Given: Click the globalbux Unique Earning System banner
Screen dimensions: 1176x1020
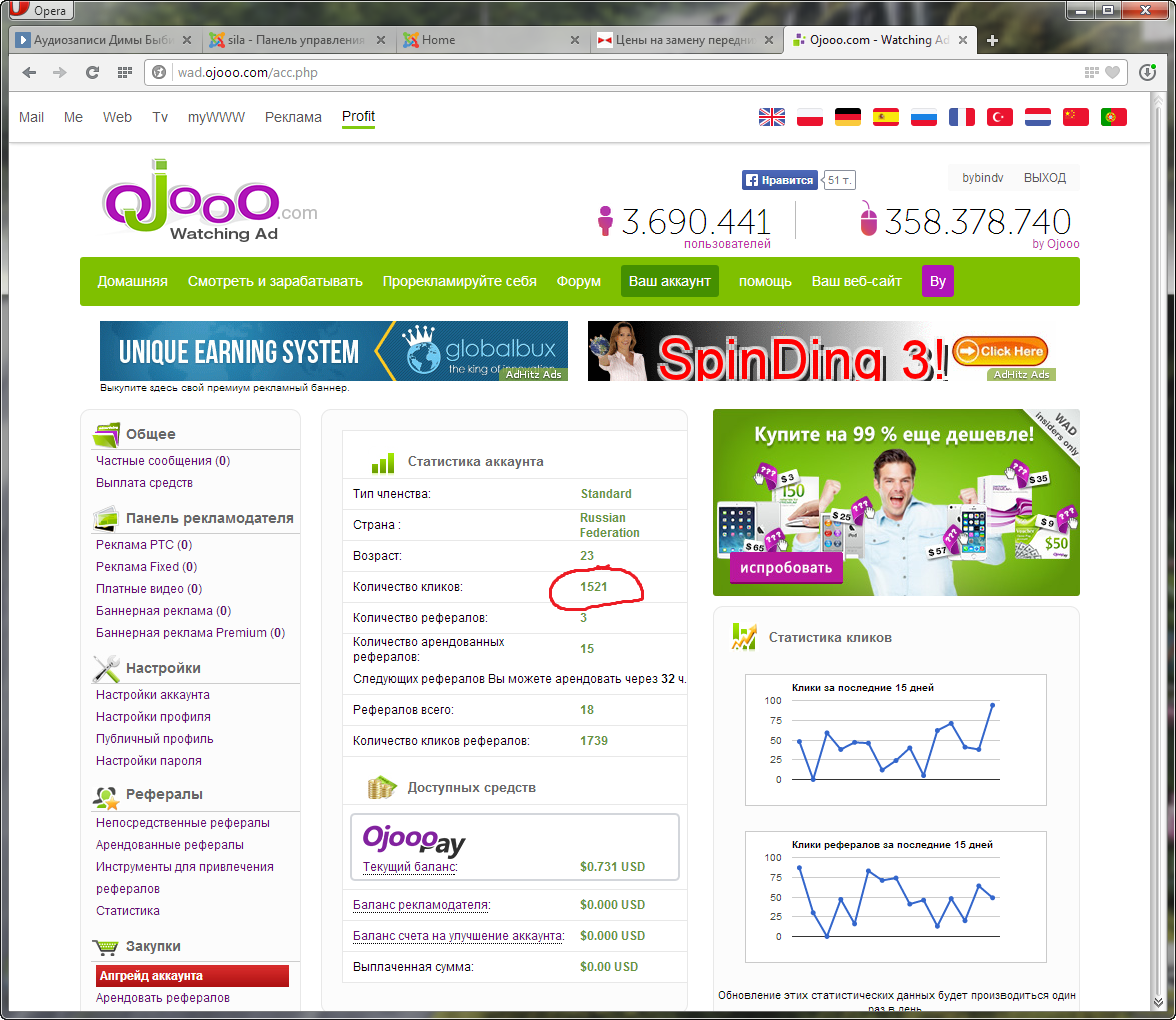Looking at the screenshot, I should point(334,351).
